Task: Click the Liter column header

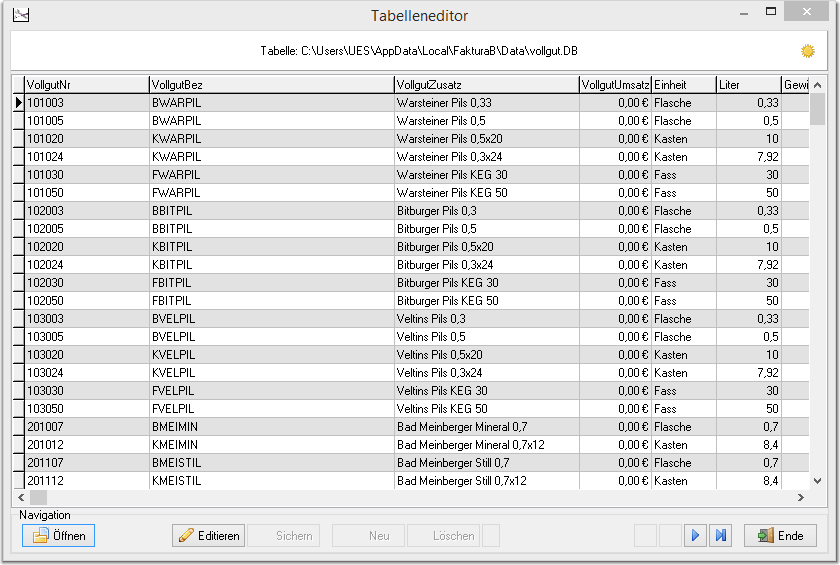Action: click(x=748, y=85)
